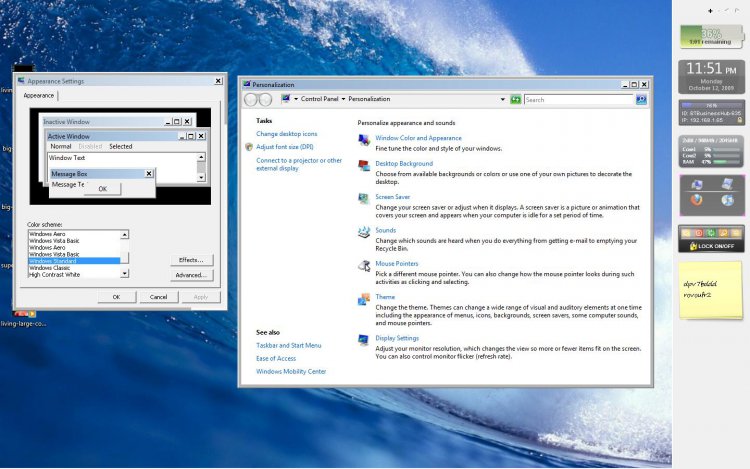The image size is (750, 469).
Task: Click the Control Panel breadcrumb
Action: [320, 99]
